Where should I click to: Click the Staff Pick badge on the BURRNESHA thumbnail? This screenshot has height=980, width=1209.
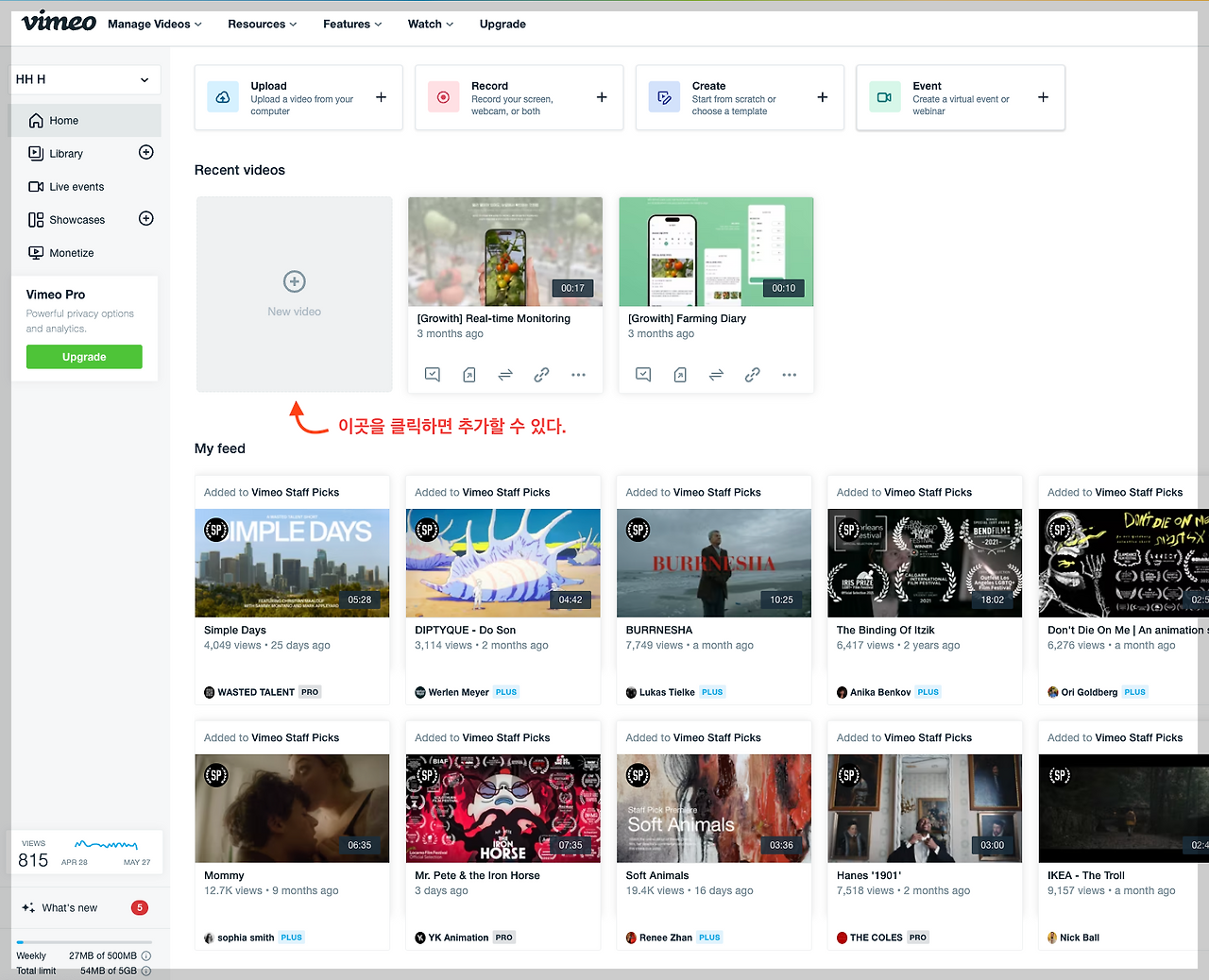(639, 531)
